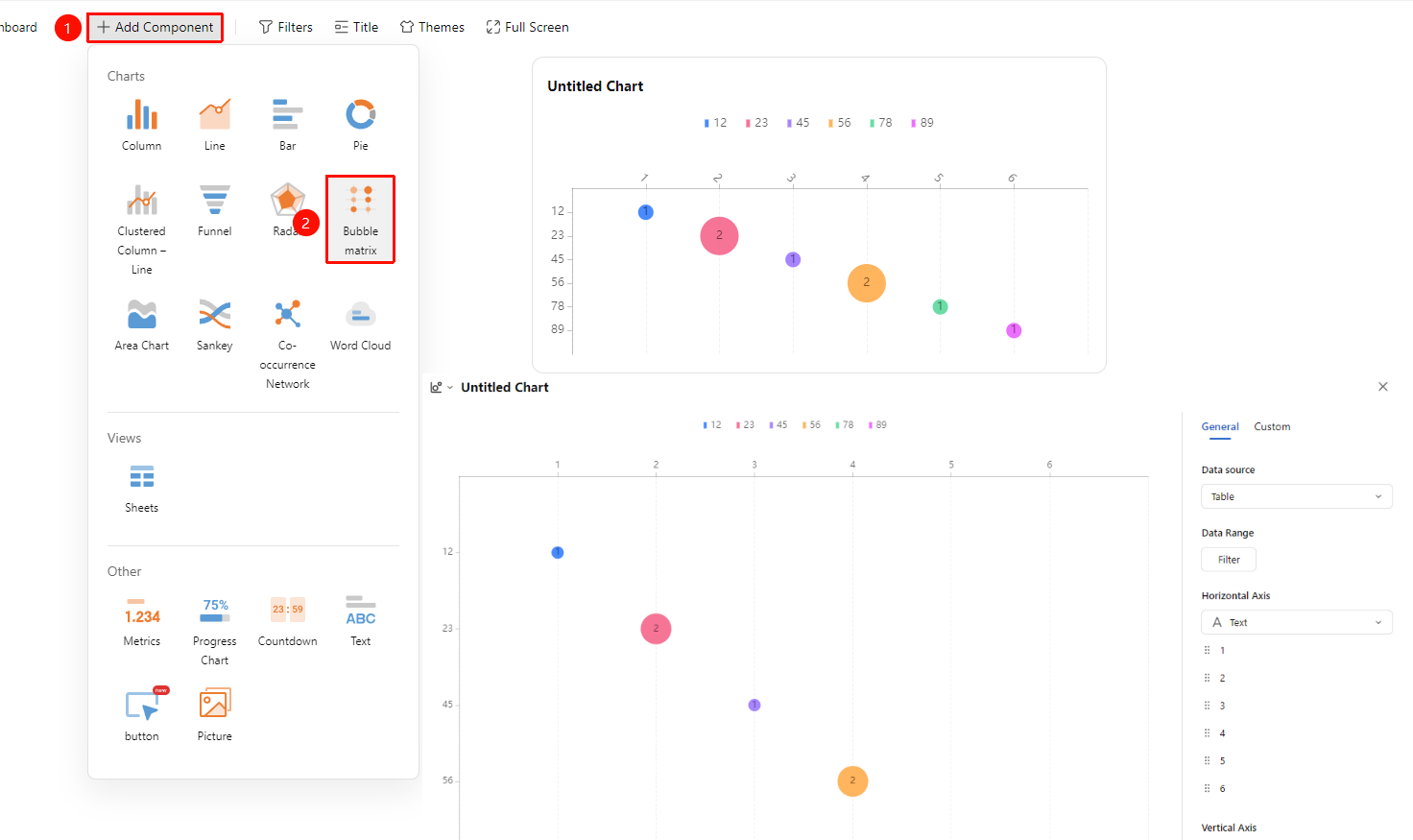The image size is (1413, 840).
Task: Open the Filters option in toolbar
Action: 286,28
